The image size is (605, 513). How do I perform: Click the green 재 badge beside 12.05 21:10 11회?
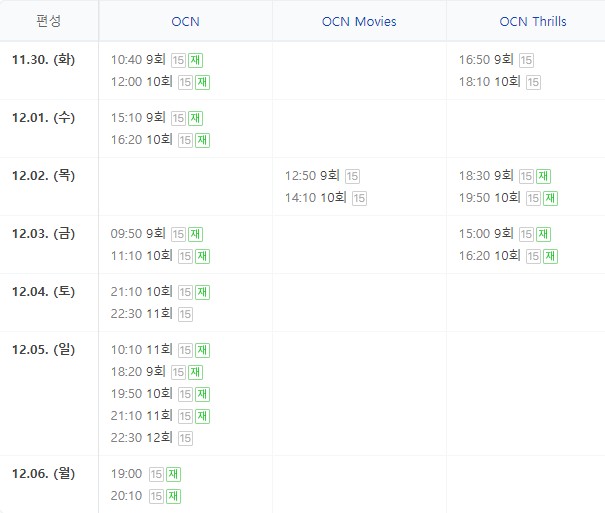(202, 416)
